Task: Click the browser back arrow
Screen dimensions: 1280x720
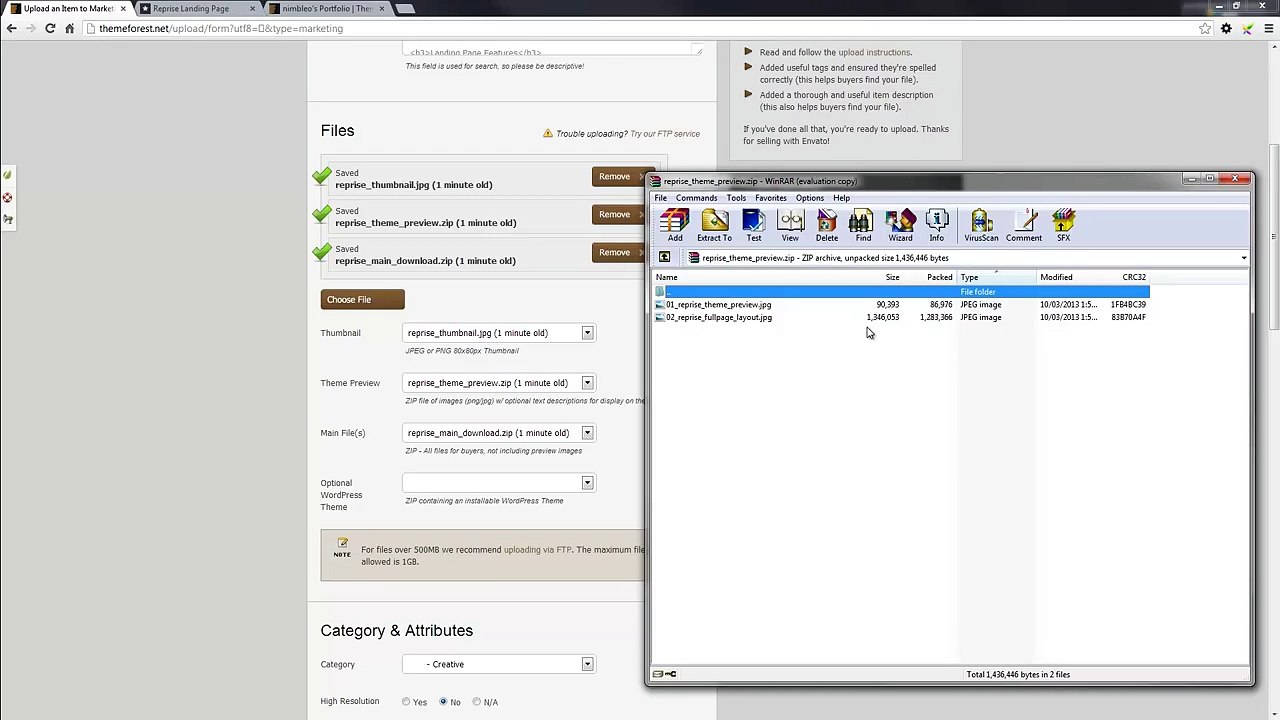Action: 11,28
